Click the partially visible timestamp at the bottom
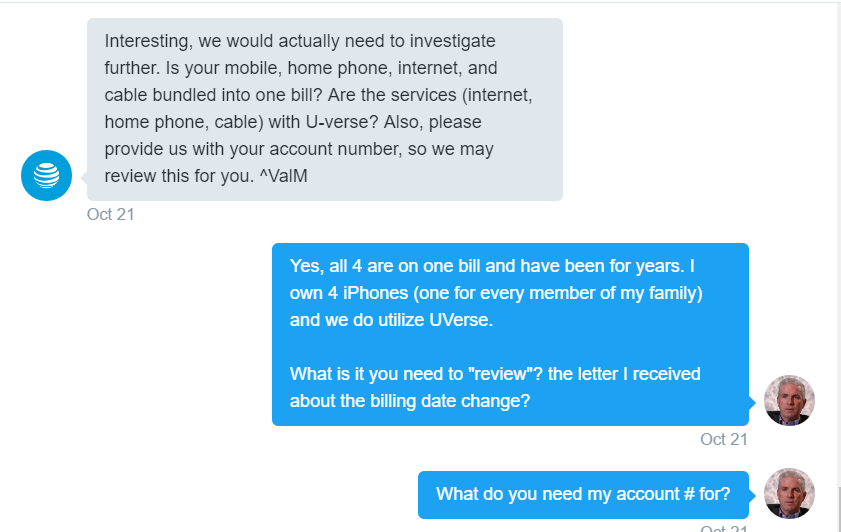841x532 pixels. coord(724,528)
